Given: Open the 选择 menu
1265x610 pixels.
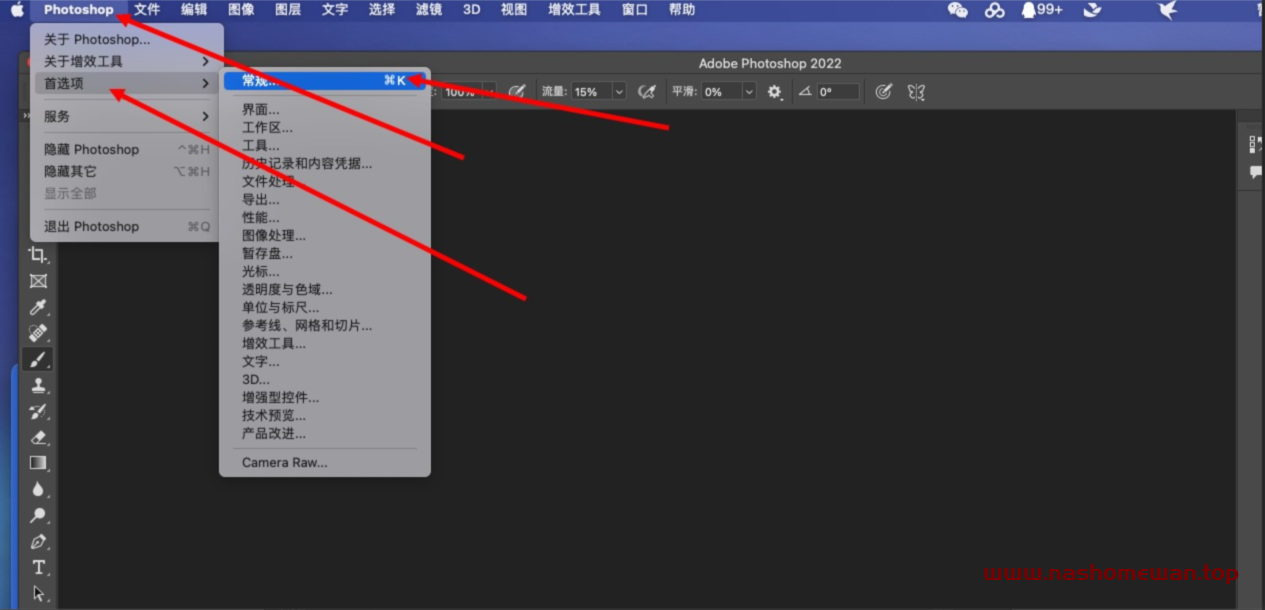Looking at the screenshot, I should pos(382,10).
